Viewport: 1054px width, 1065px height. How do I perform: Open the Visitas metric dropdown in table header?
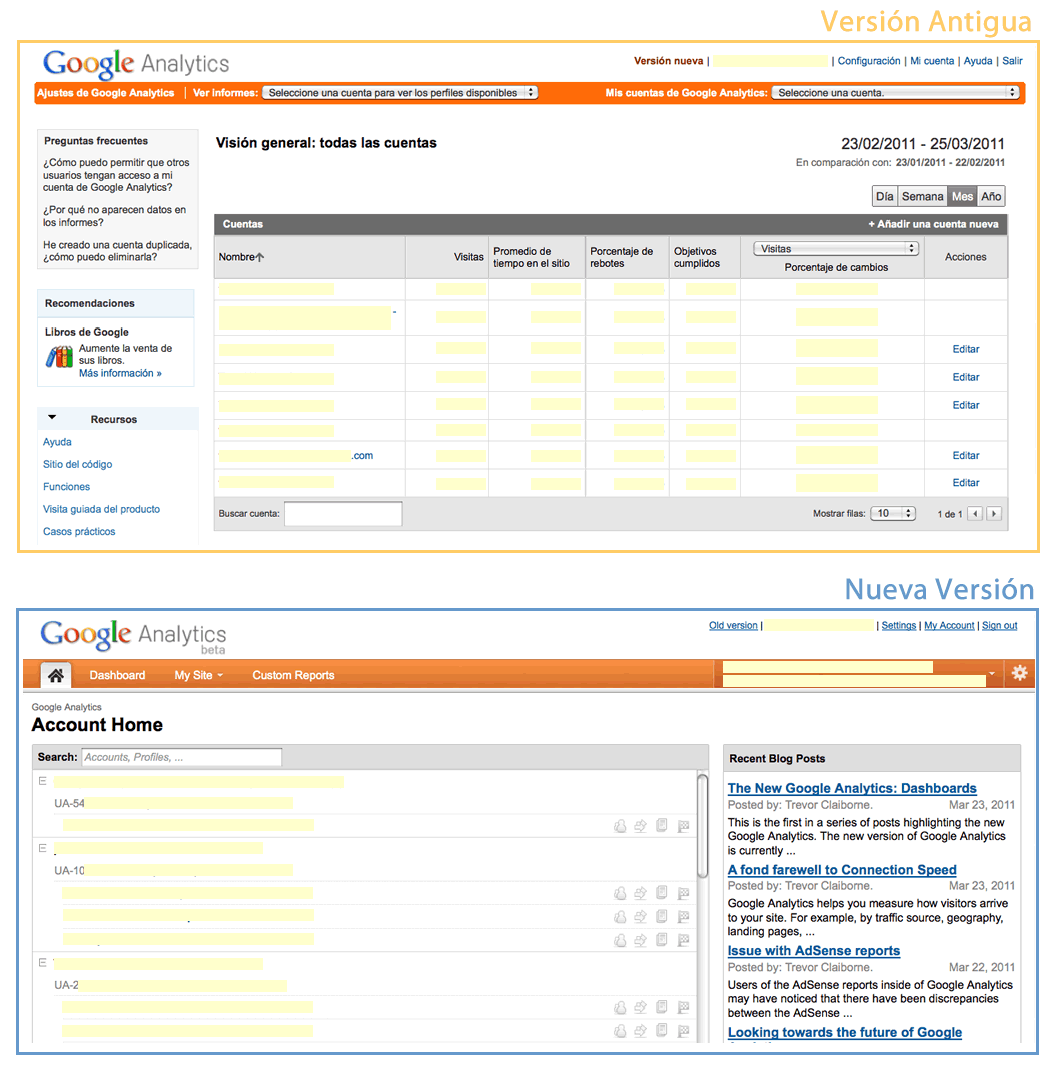[836, 249]
